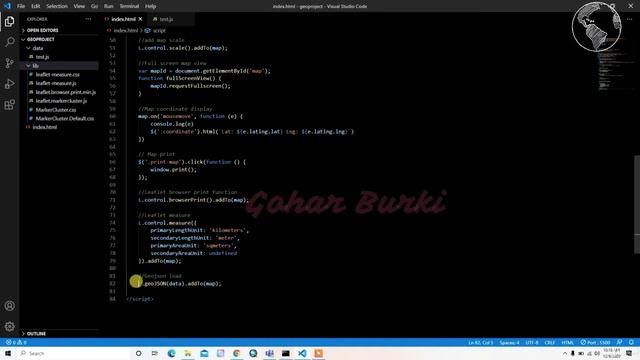Collapse the GEOPROJECT folder section
Image resolution: width=640 pixels, height=360 pixels.
[x=40, y=39]
